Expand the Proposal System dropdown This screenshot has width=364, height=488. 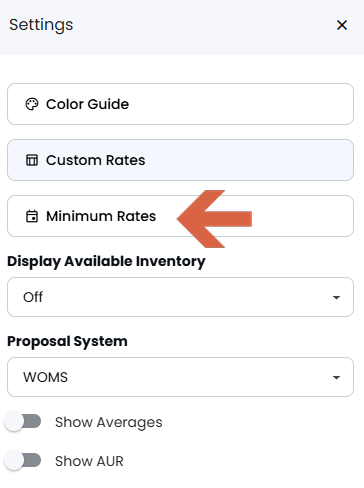click(x=180, y=377)
